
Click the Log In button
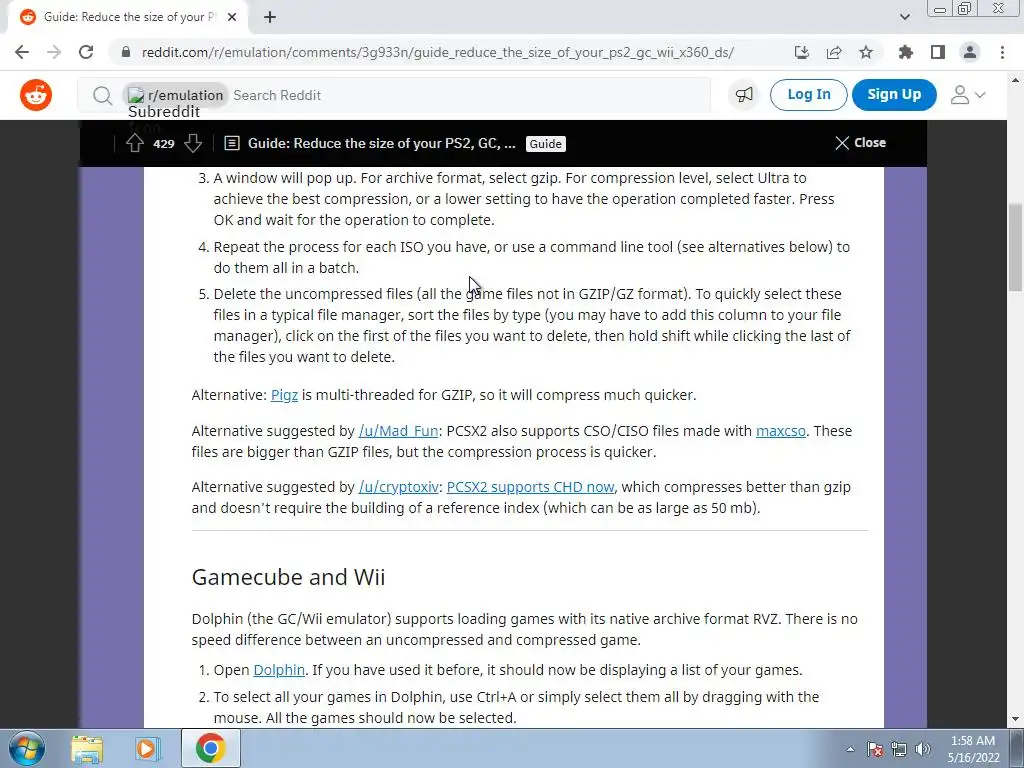click(x=808, y=95)
